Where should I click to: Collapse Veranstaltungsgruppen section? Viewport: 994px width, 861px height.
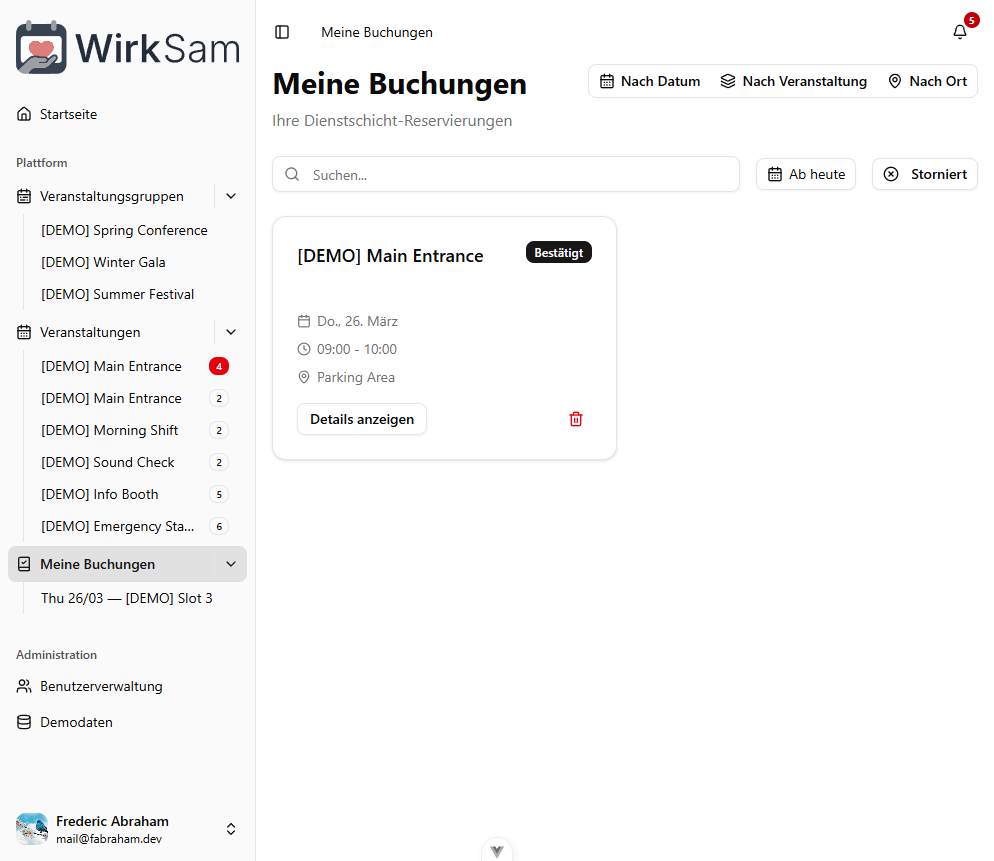[x=231, y=197]
